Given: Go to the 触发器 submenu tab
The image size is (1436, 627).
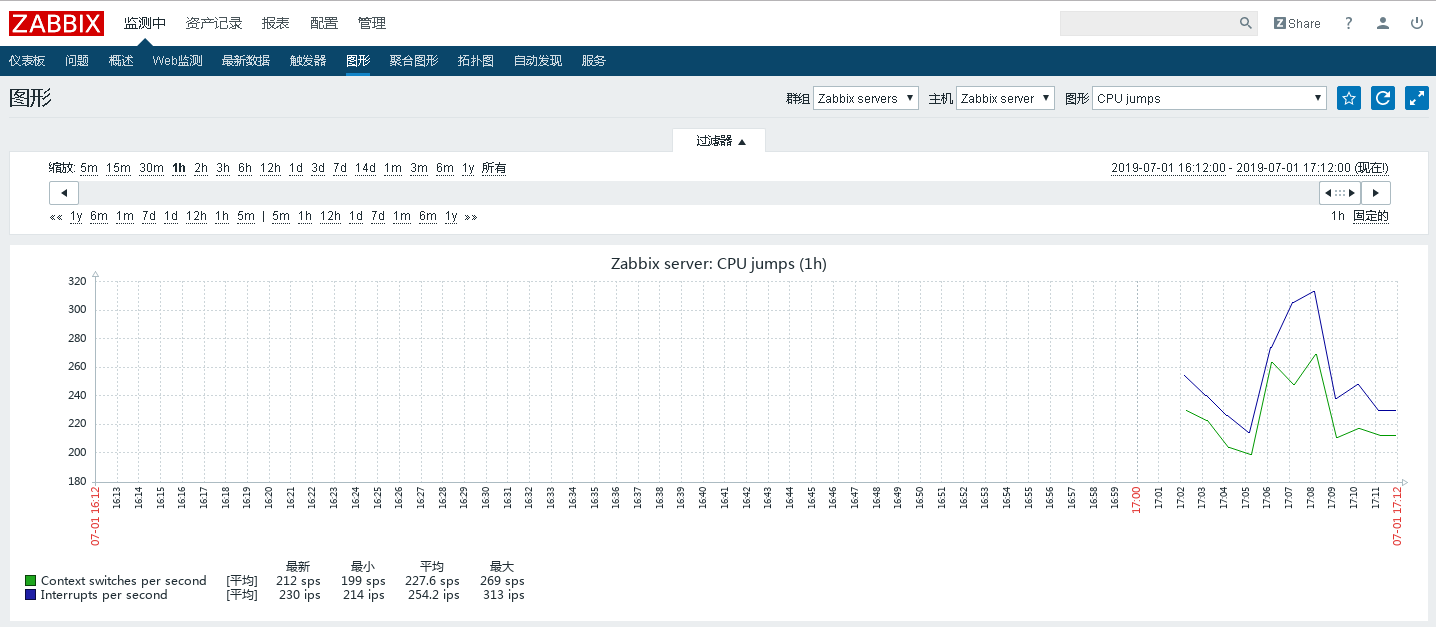Looking at the screenshot, I should click(x=308, y=61).
